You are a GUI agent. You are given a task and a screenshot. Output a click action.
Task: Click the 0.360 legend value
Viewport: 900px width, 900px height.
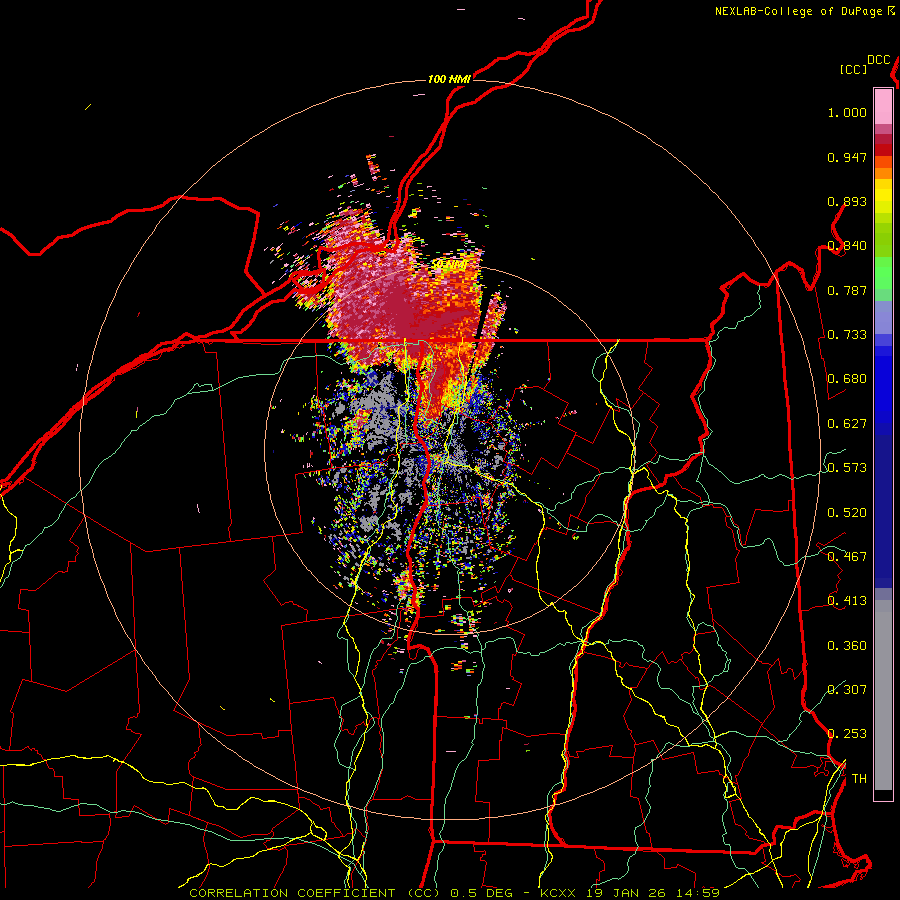[847, 646]
